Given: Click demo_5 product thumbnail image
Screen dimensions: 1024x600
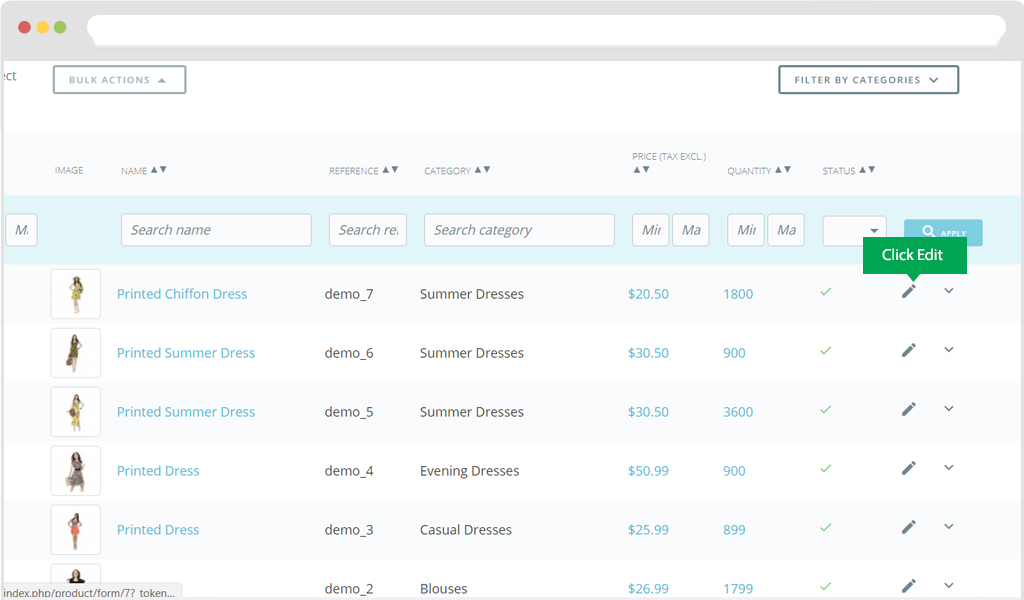Looking at the screenshot, I should (x=76, y=412).
